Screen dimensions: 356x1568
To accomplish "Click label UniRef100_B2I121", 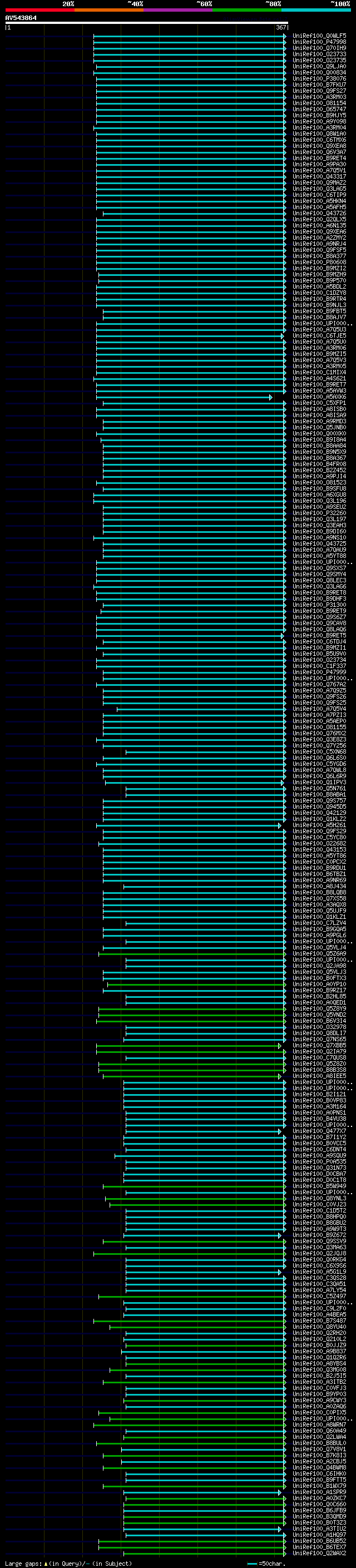I will click(x=319, y=1095).
